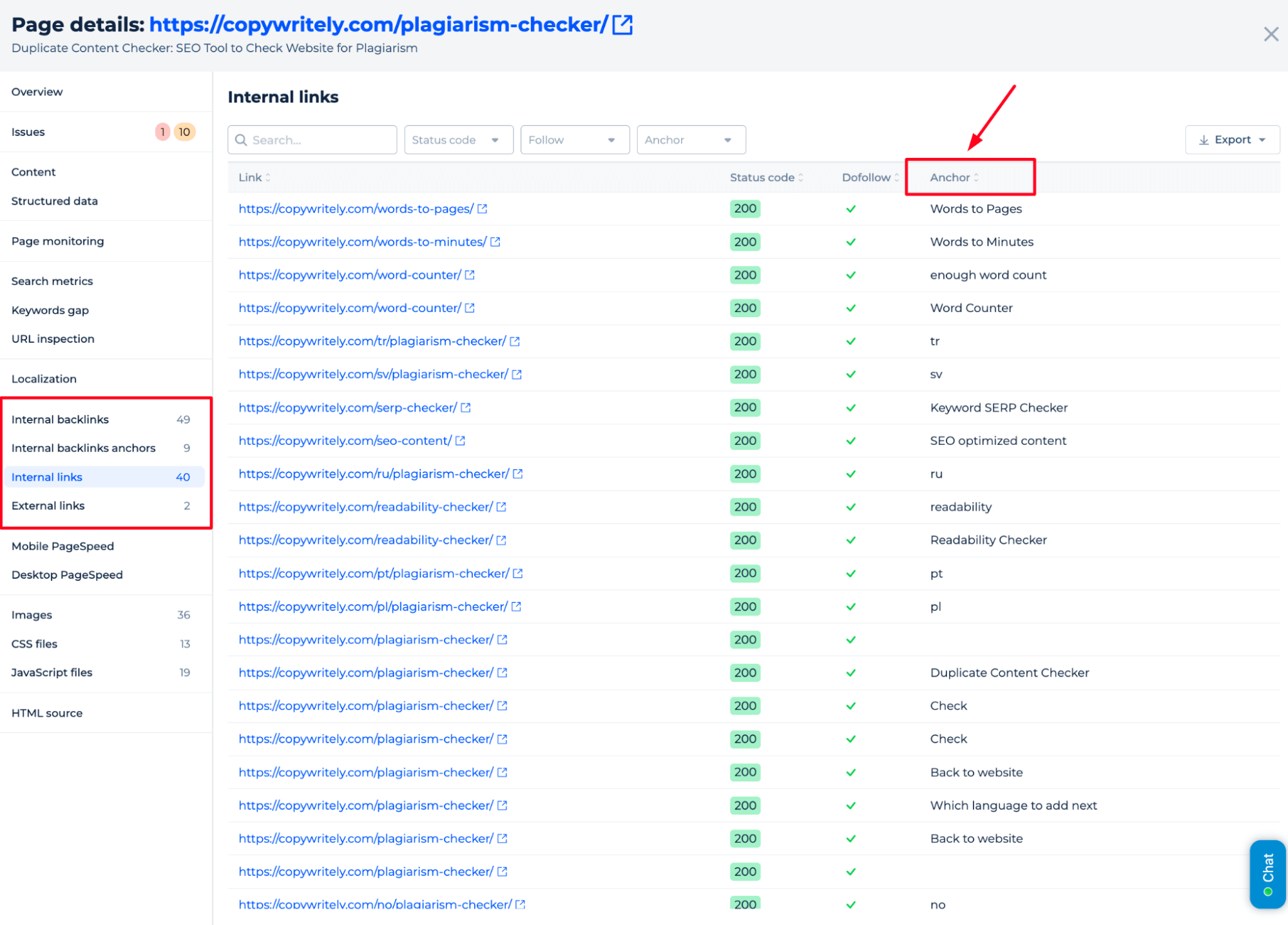1288x925 pixels.
Task: Open the page title URL link
Action: pyautogui.click(x=378, y=24)
